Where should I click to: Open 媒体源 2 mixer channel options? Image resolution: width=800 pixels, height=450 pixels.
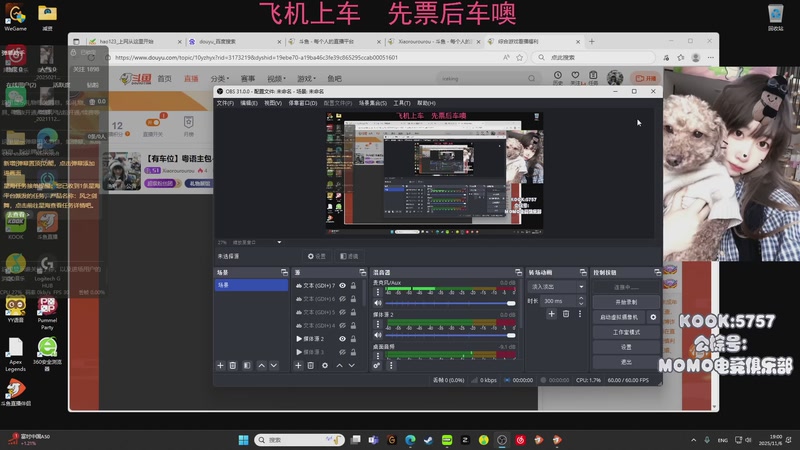coord(378,324)
